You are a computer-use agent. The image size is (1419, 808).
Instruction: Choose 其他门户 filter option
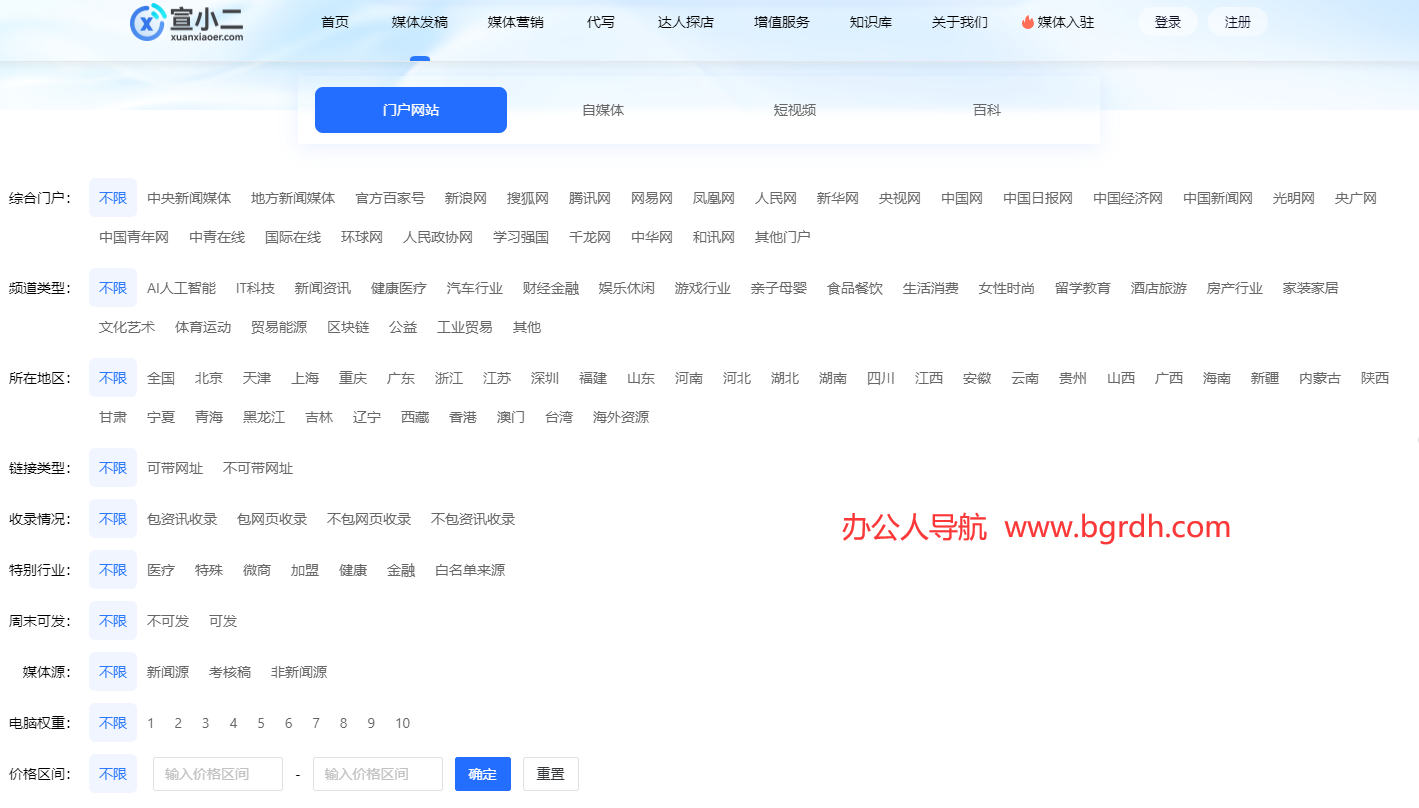pos(783,237)
